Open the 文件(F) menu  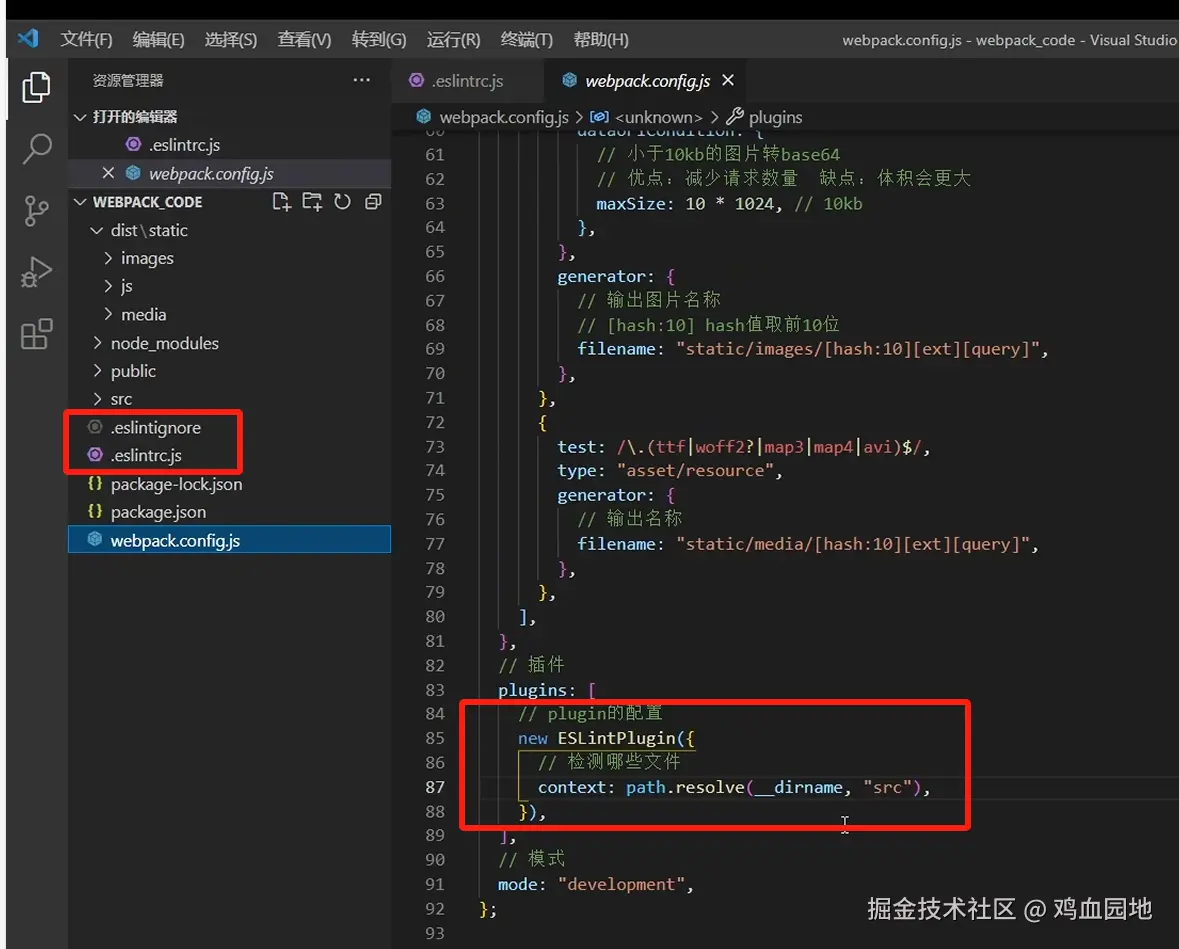(86, 39)
